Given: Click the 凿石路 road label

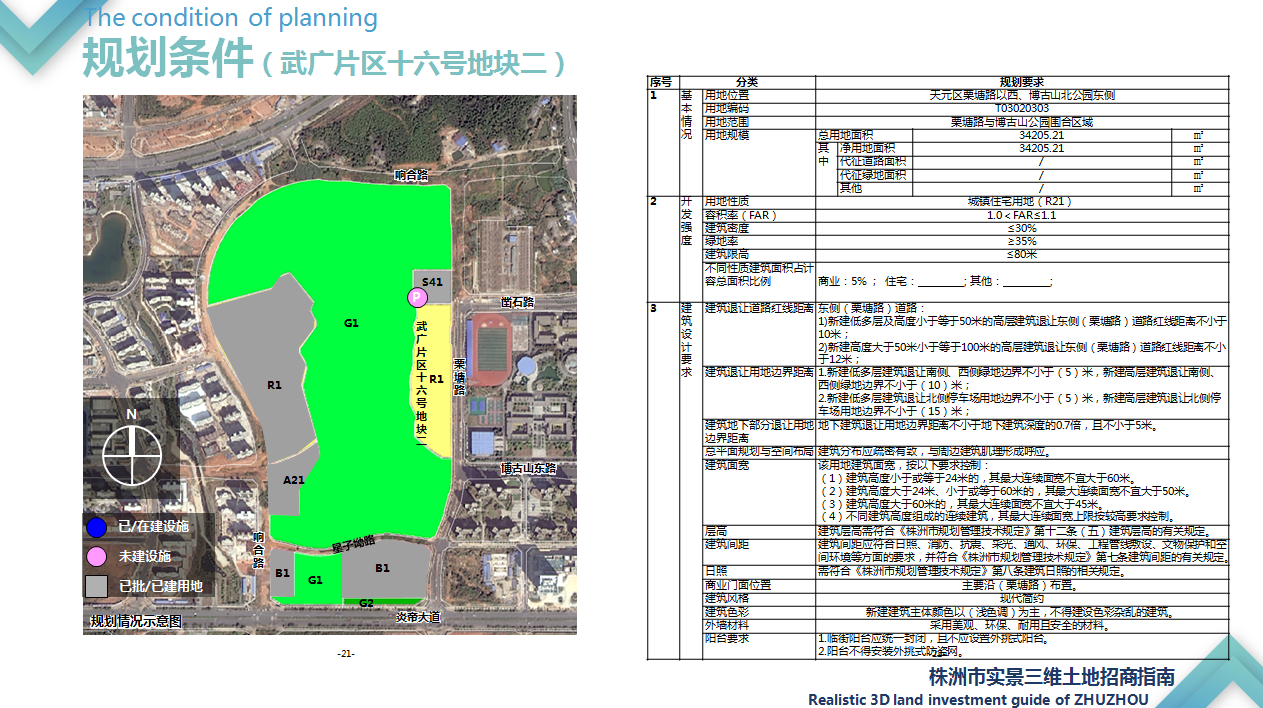Looking at the screenshot, I should [519, 301].
